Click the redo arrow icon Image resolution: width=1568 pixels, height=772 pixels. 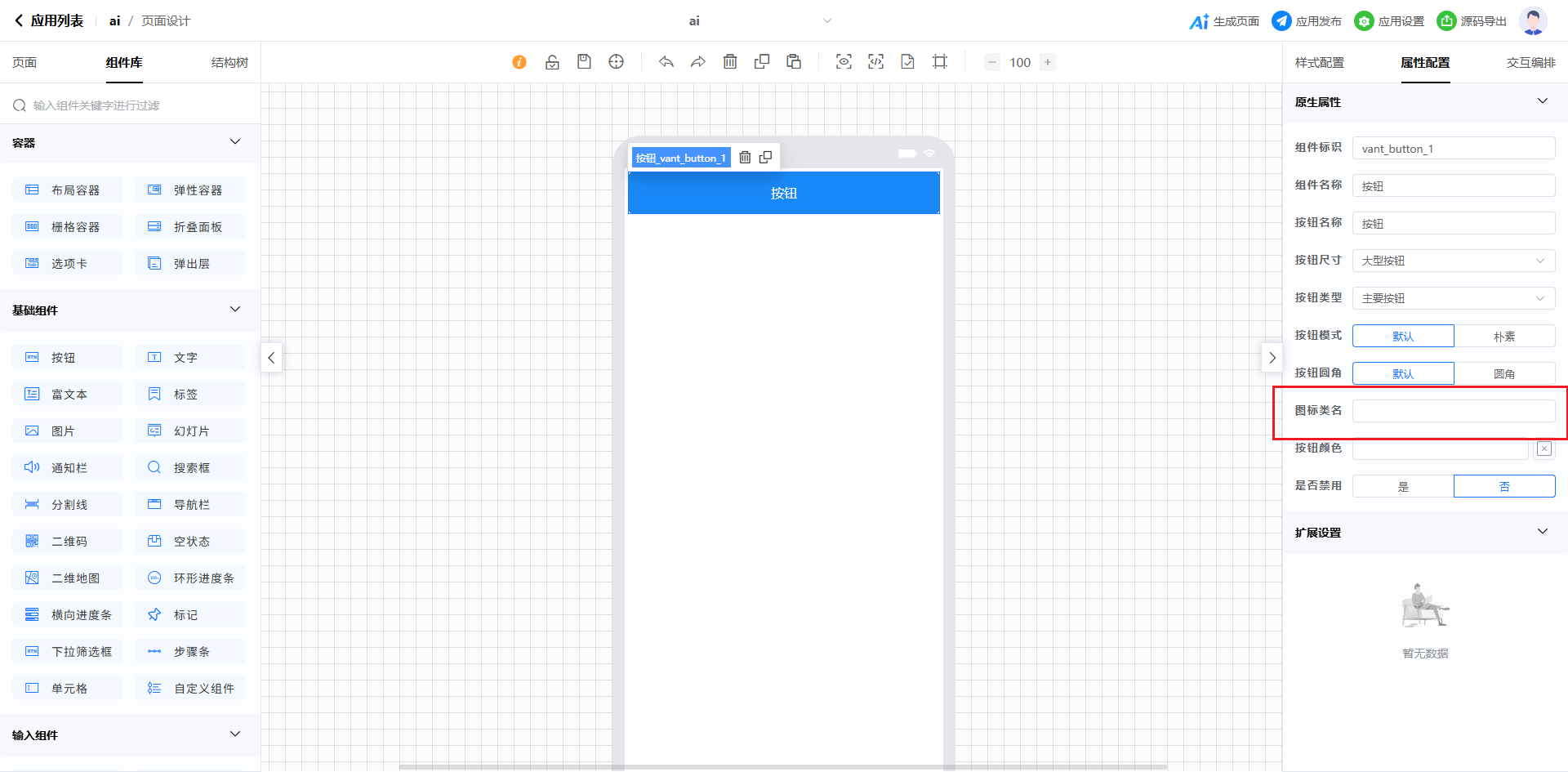pyautogui.click(x=698, y=62)
